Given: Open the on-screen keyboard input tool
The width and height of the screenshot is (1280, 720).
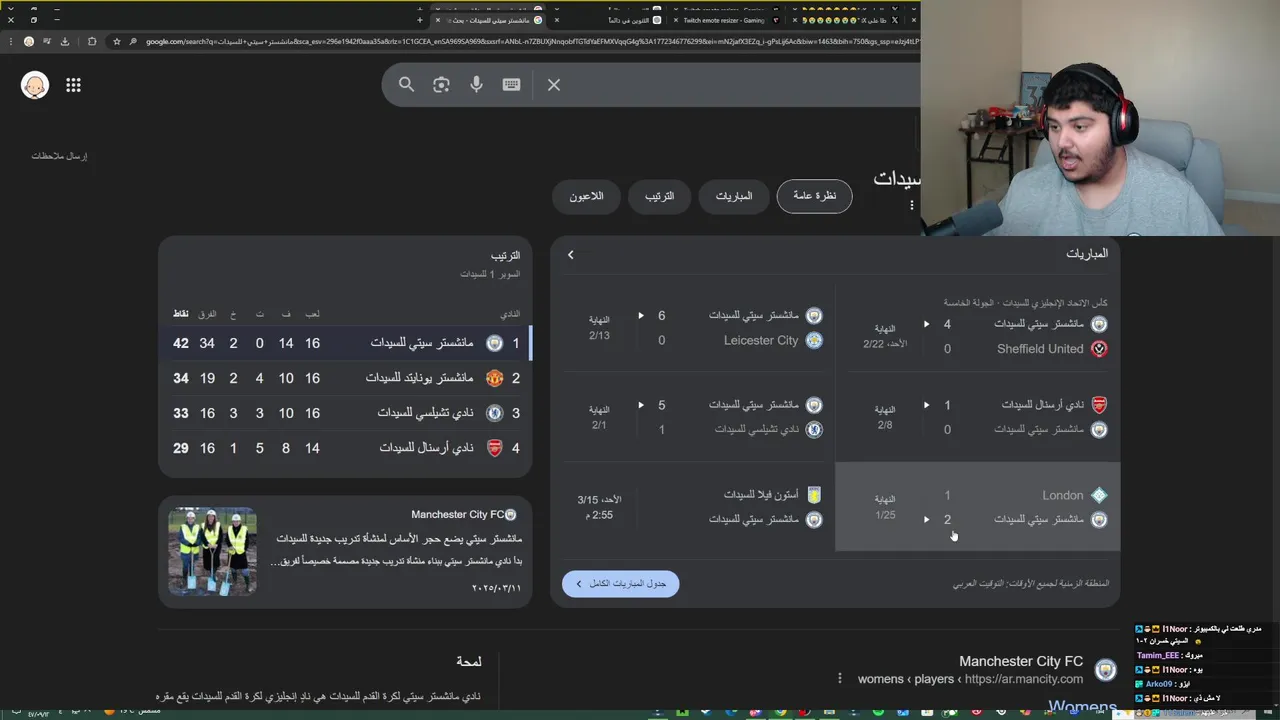Looking at the screenshot, I should tap(511, 85).
